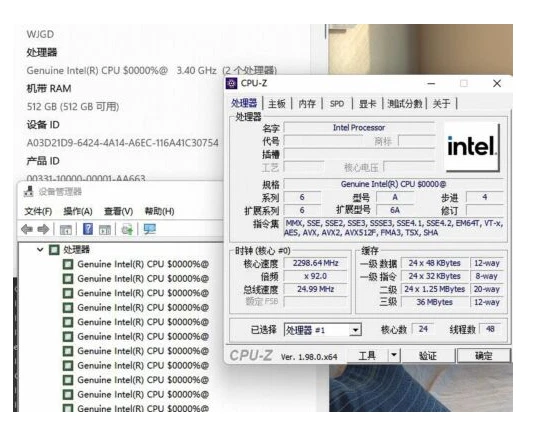Click the Ver. 1.98.0.x64 version text

point(309,357)
